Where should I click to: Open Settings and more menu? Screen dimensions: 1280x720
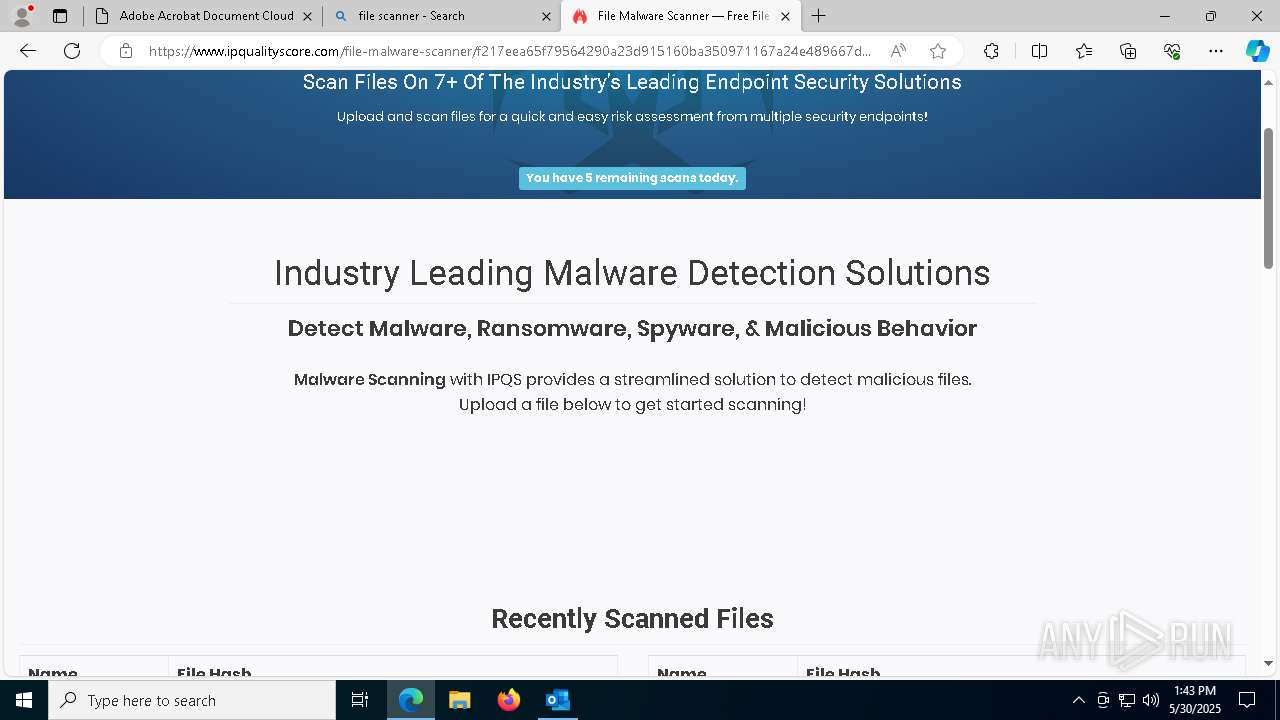[1216, 51]
